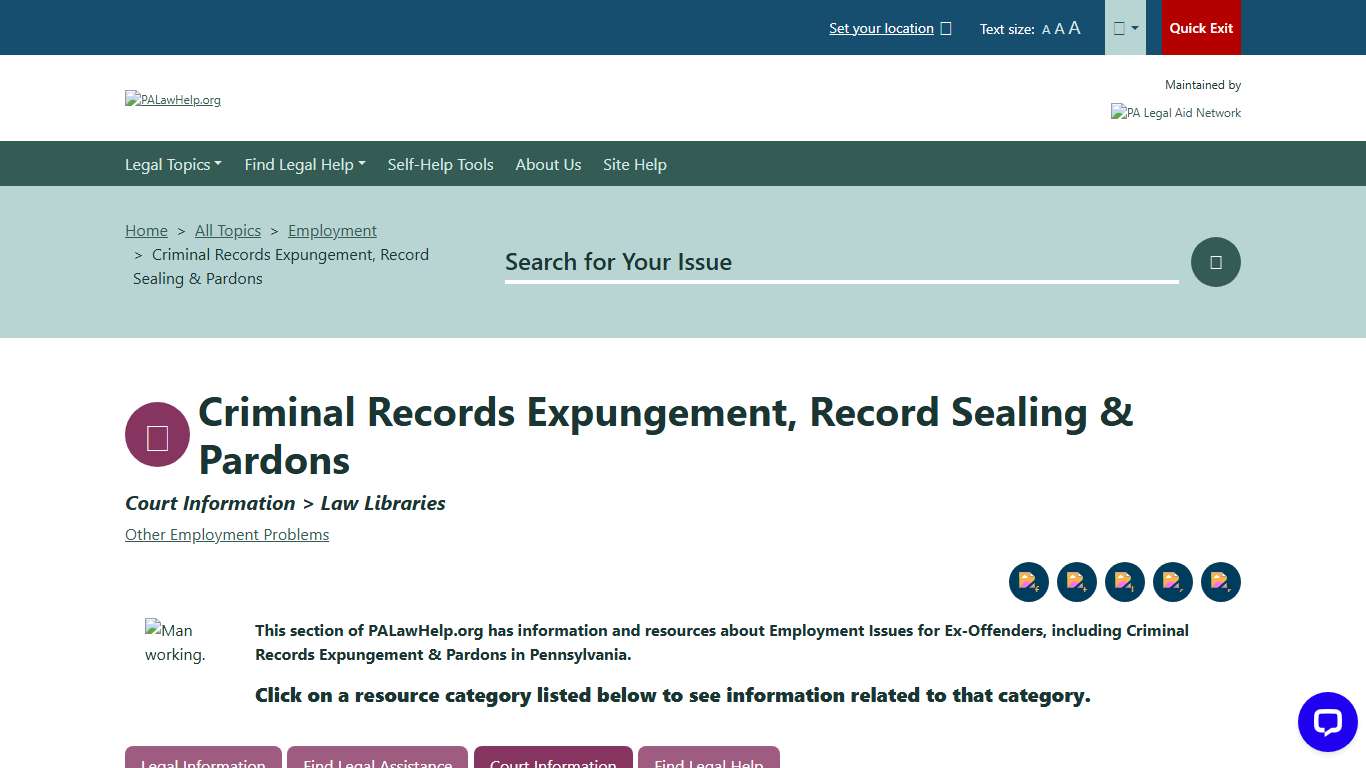Open the About Us menu item
This screenshot has width=1366, height=768.
click(548, 164)
